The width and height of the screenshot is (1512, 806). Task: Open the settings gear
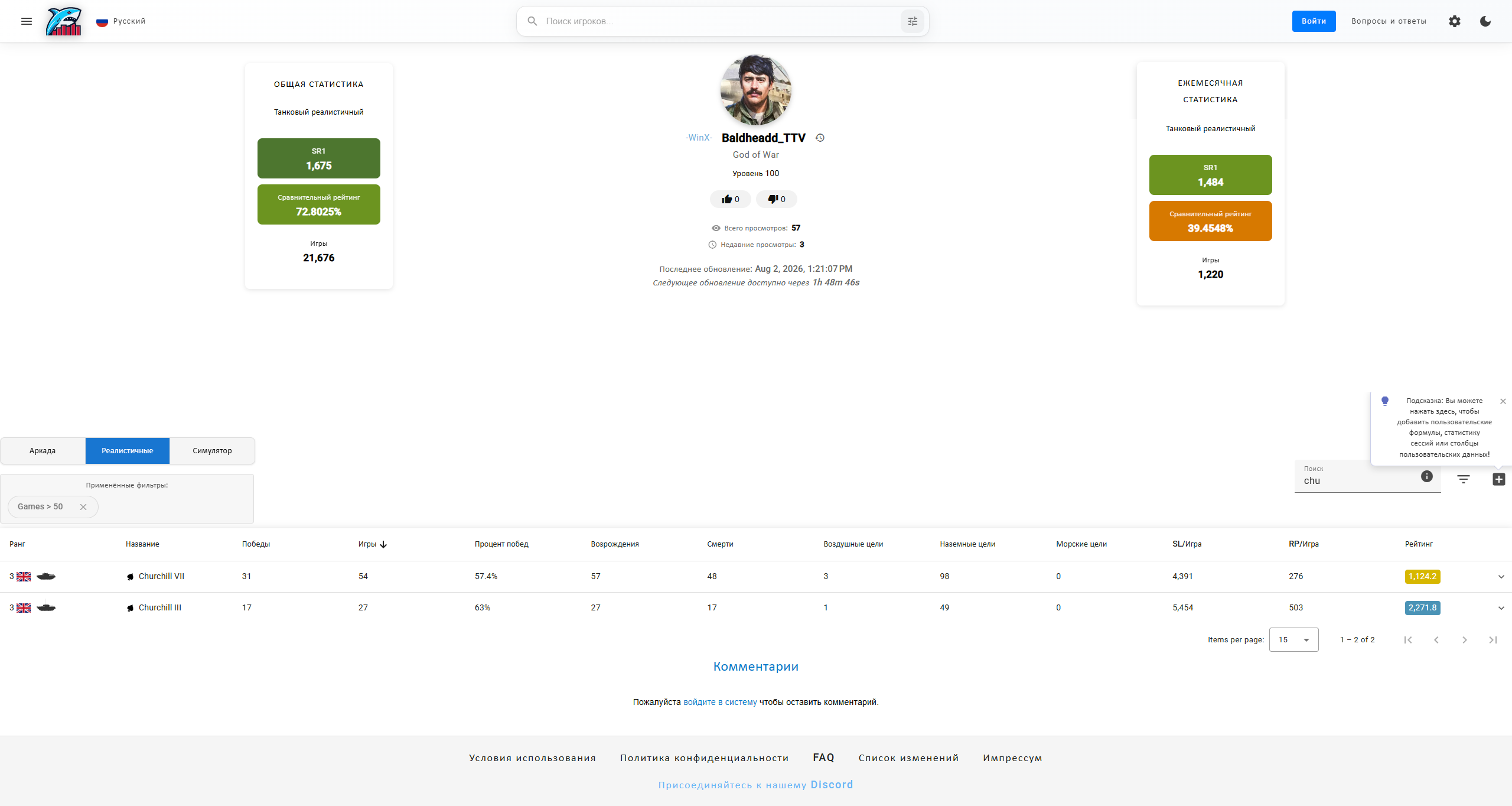point(1455,21)
